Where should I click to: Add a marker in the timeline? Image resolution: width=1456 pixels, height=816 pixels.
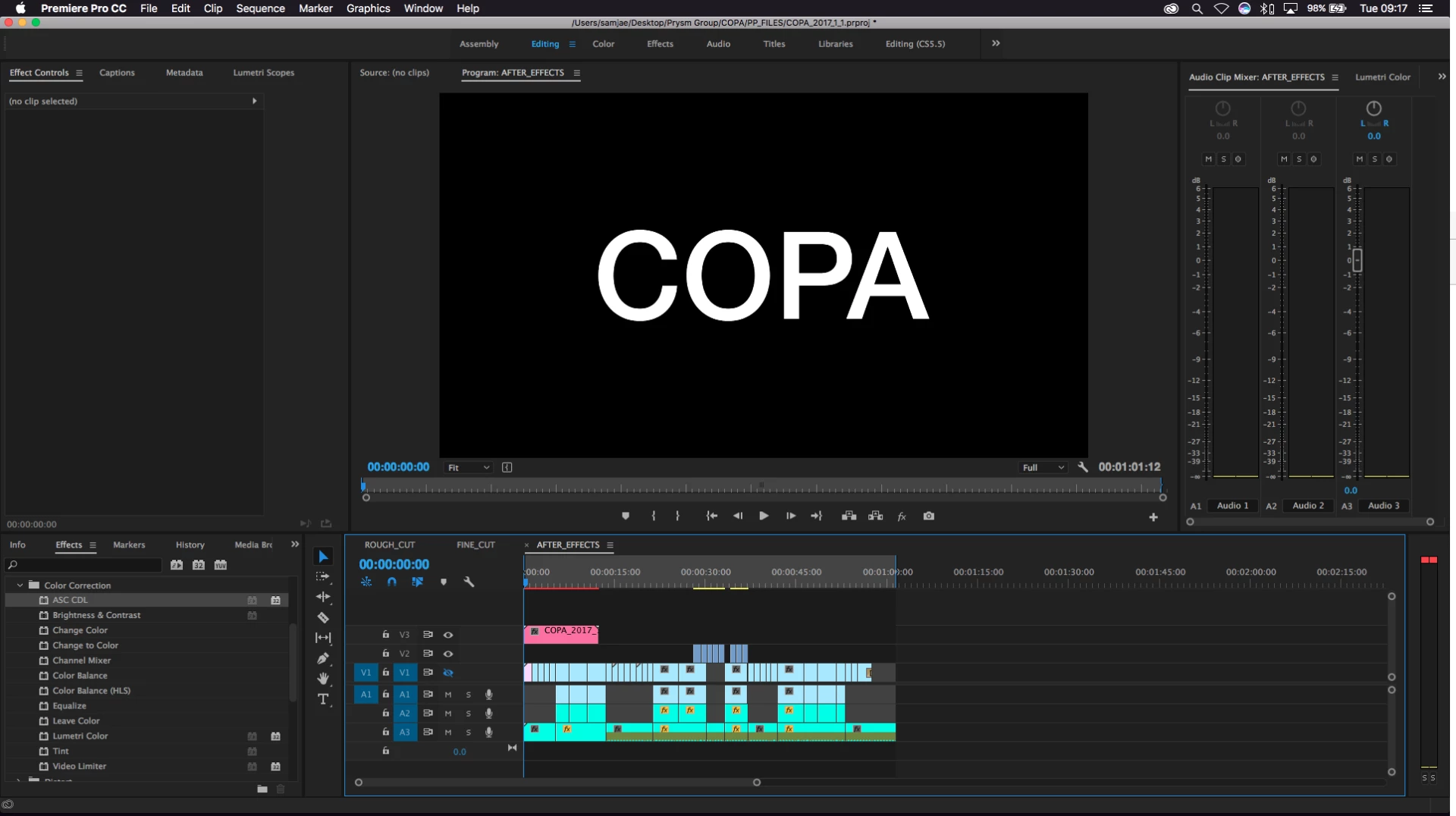click(444, 582)
